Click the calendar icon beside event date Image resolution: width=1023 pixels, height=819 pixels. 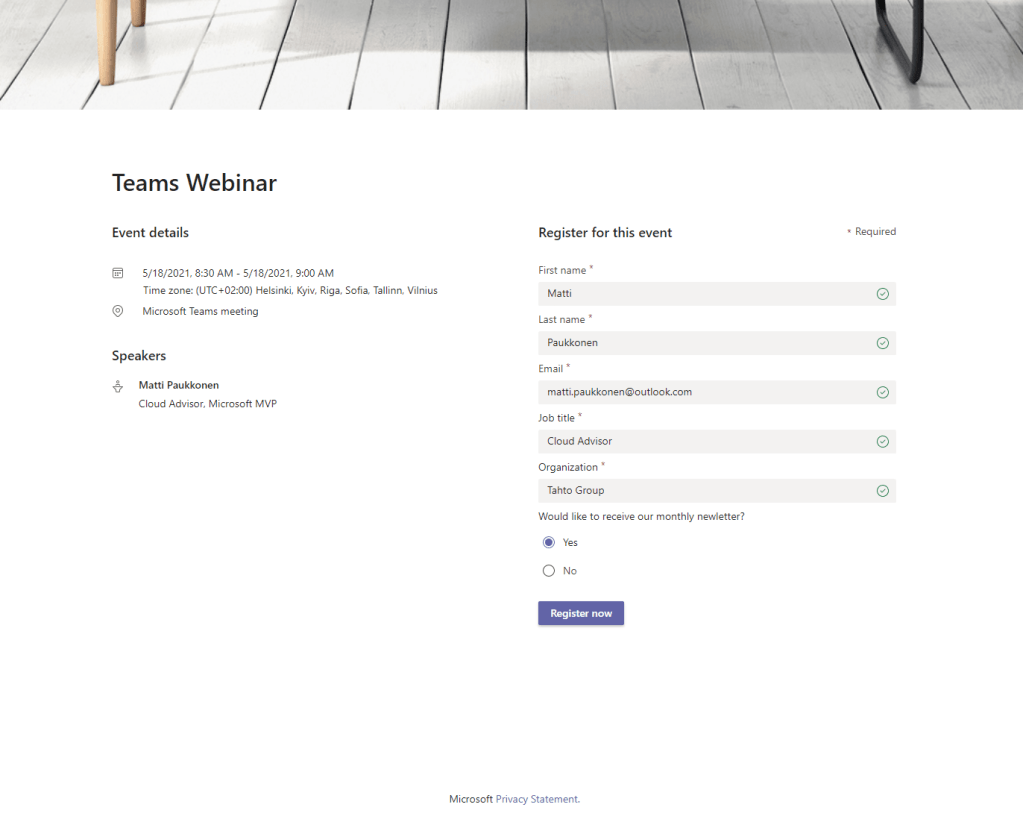[x=118, y=273]
